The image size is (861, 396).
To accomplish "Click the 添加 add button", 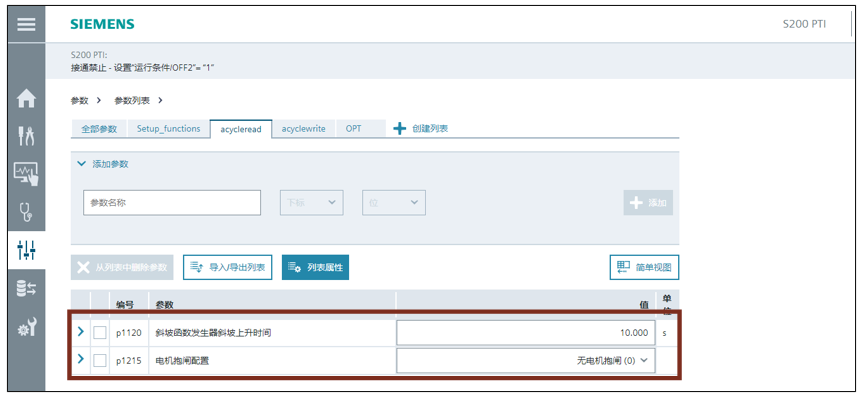I will click(x=648, y=203).
